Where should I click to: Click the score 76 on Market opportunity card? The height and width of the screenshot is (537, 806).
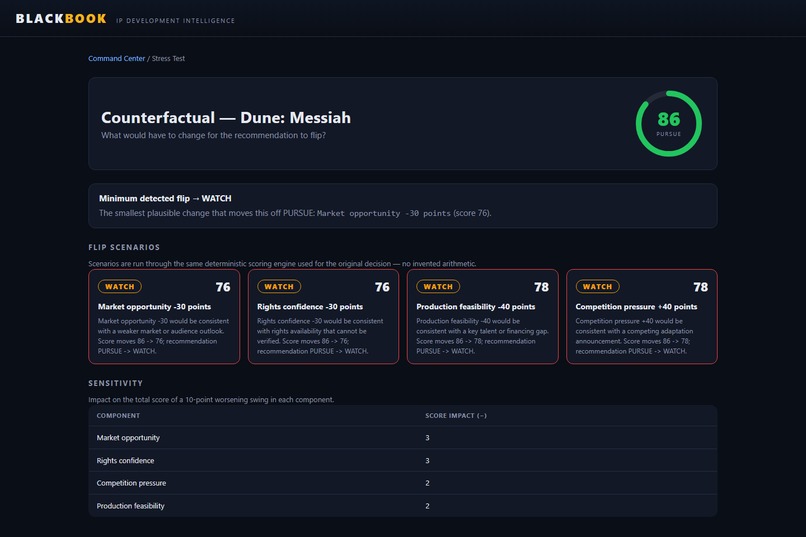(x=223, y=287)
